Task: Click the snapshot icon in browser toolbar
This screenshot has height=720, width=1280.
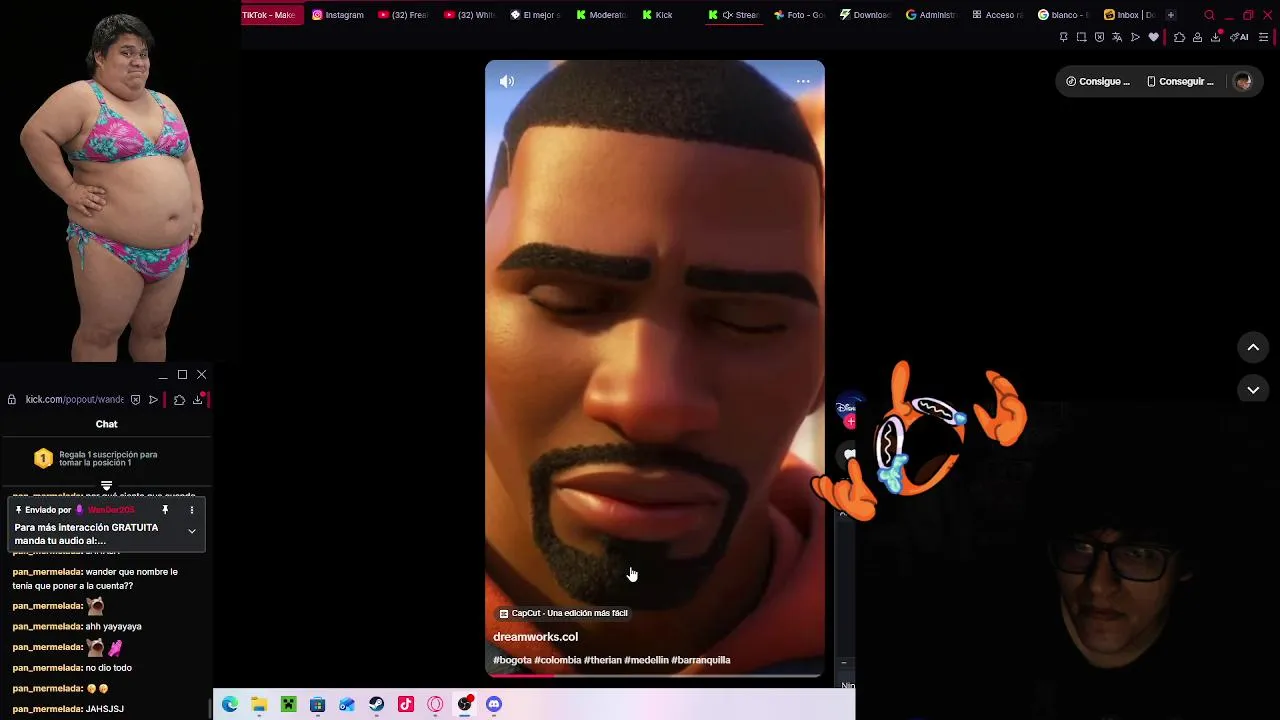Action: click(1081, 37)
